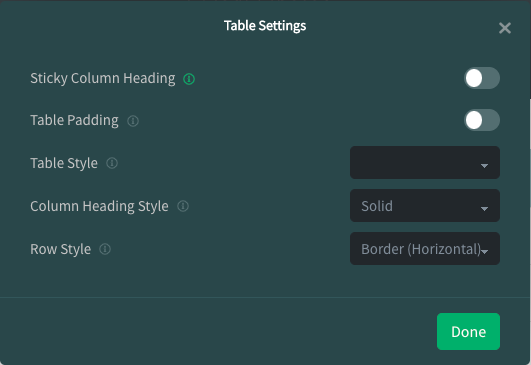Click the Row Style label text
Image resolution: width=531 pixels, height=365 pixels.
point(61,249)
